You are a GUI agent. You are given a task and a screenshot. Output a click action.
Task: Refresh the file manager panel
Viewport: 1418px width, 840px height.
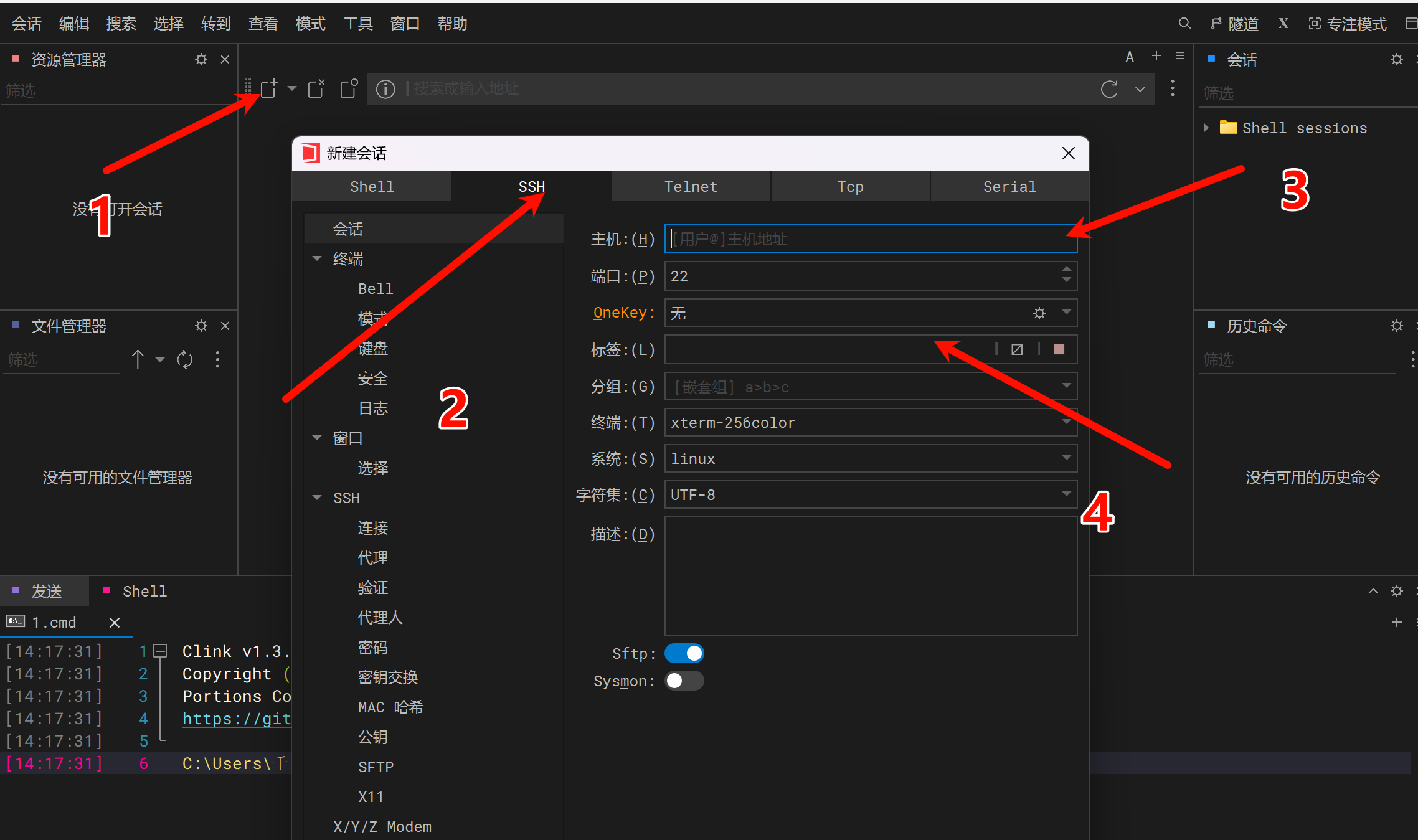pos(185,359)
